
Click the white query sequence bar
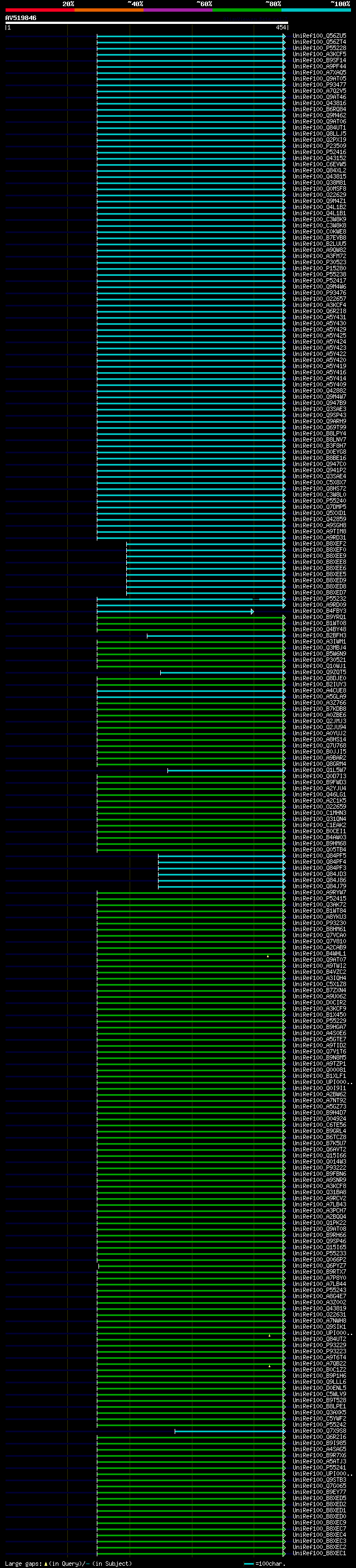[147, 23]
